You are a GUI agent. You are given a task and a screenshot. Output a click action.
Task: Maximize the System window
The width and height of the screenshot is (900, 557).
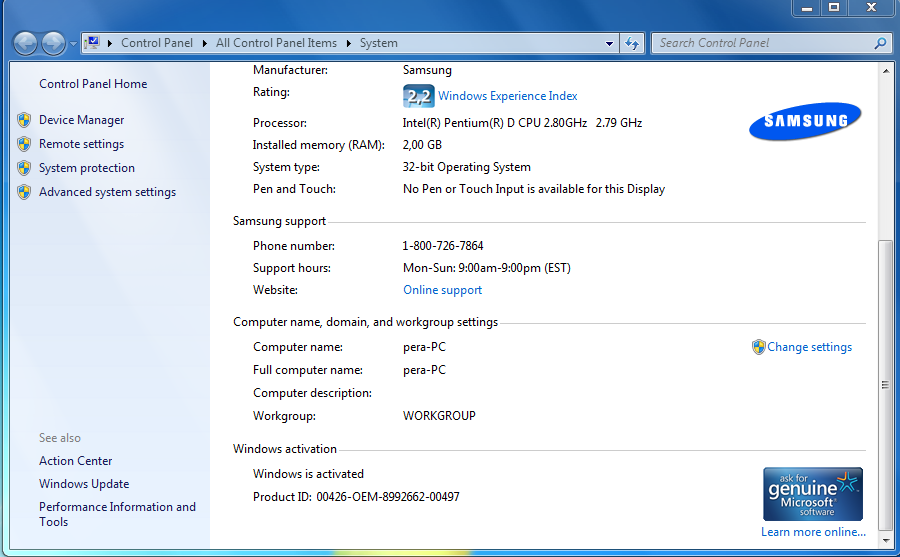835,7
